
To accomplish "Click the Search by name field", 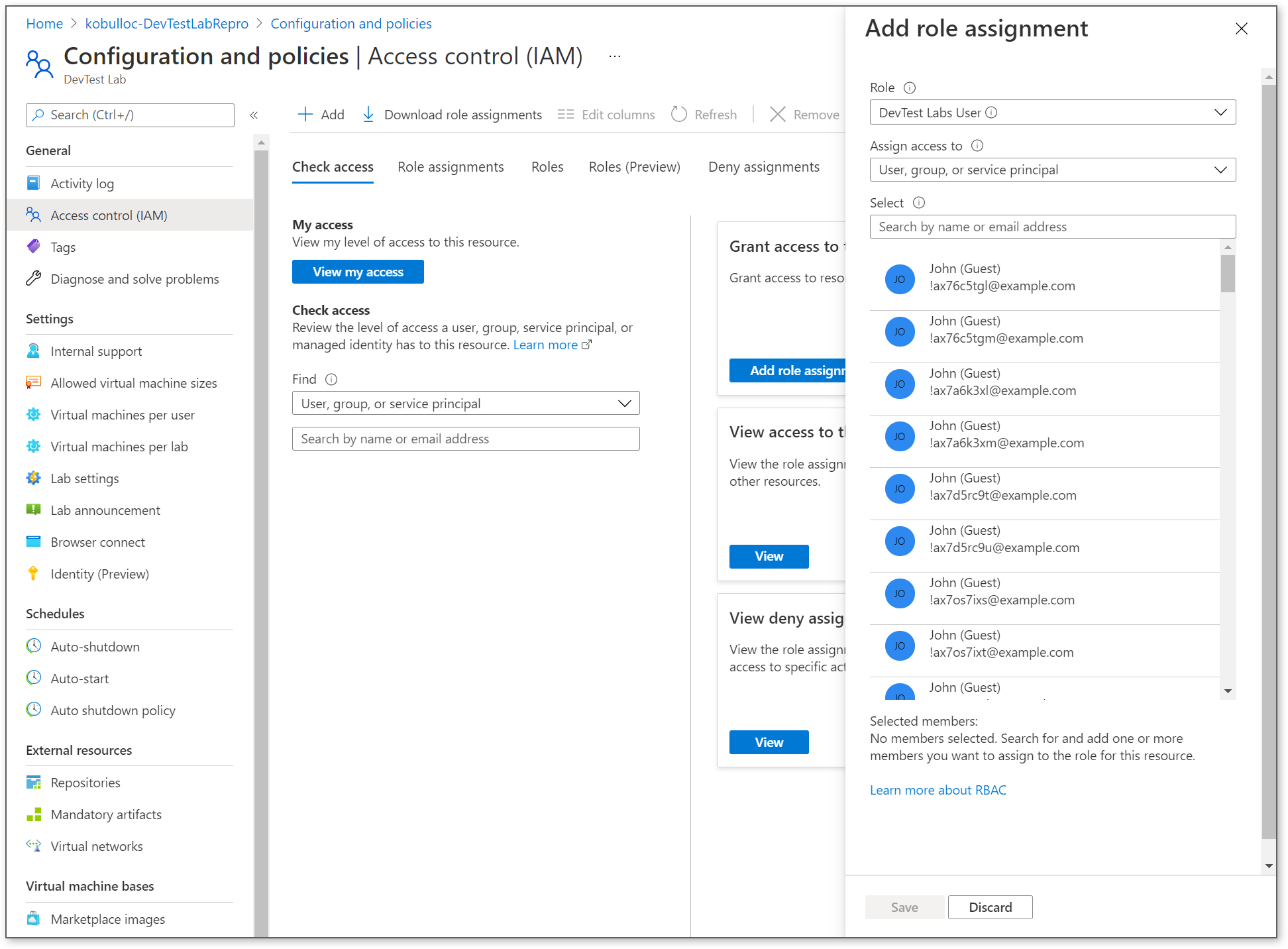I will click(1052, 226).
